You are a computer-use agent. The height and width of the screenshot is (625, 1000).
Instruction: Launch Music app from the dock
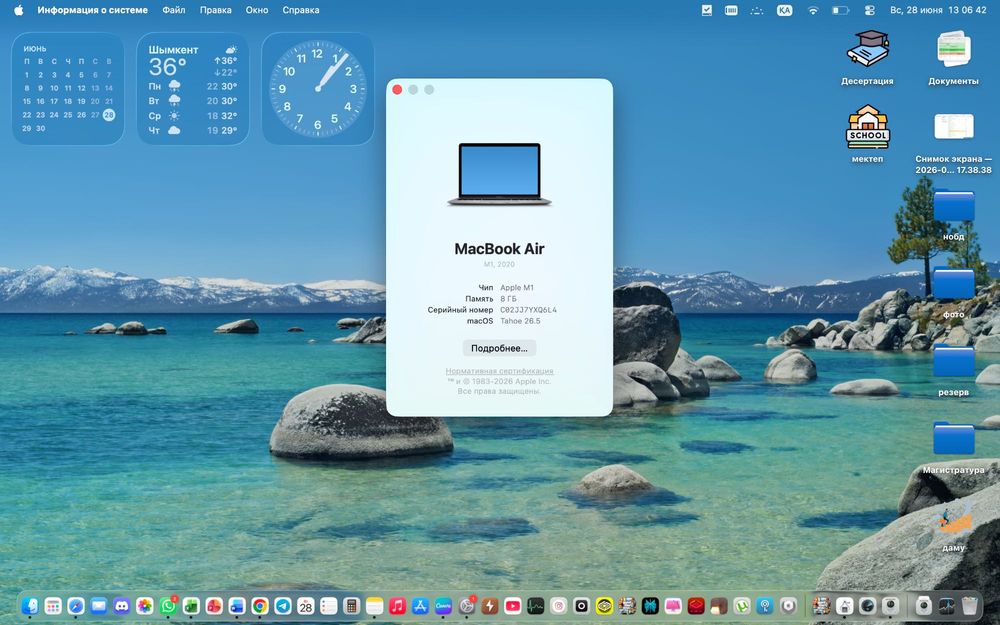tap(397, 605)
